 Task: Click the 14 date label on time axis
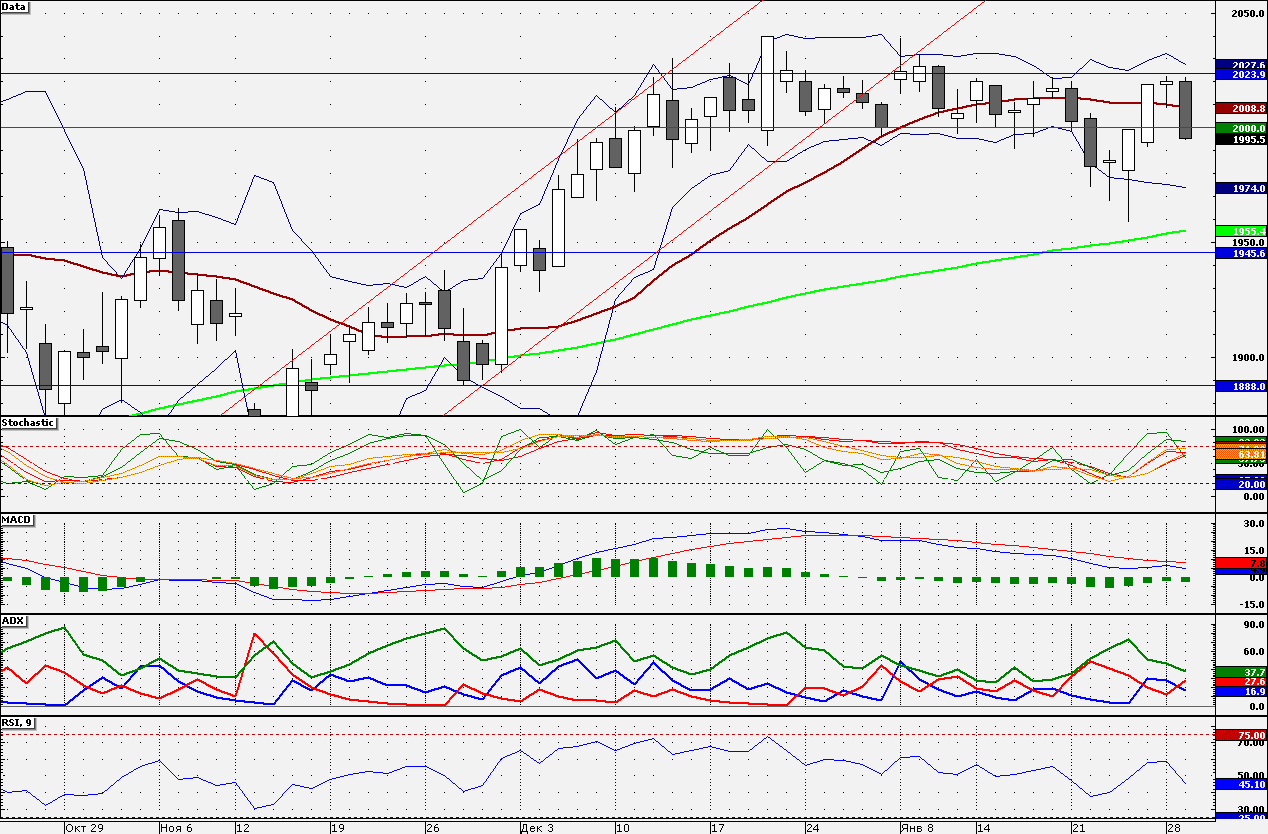click(x=983, y=828)
